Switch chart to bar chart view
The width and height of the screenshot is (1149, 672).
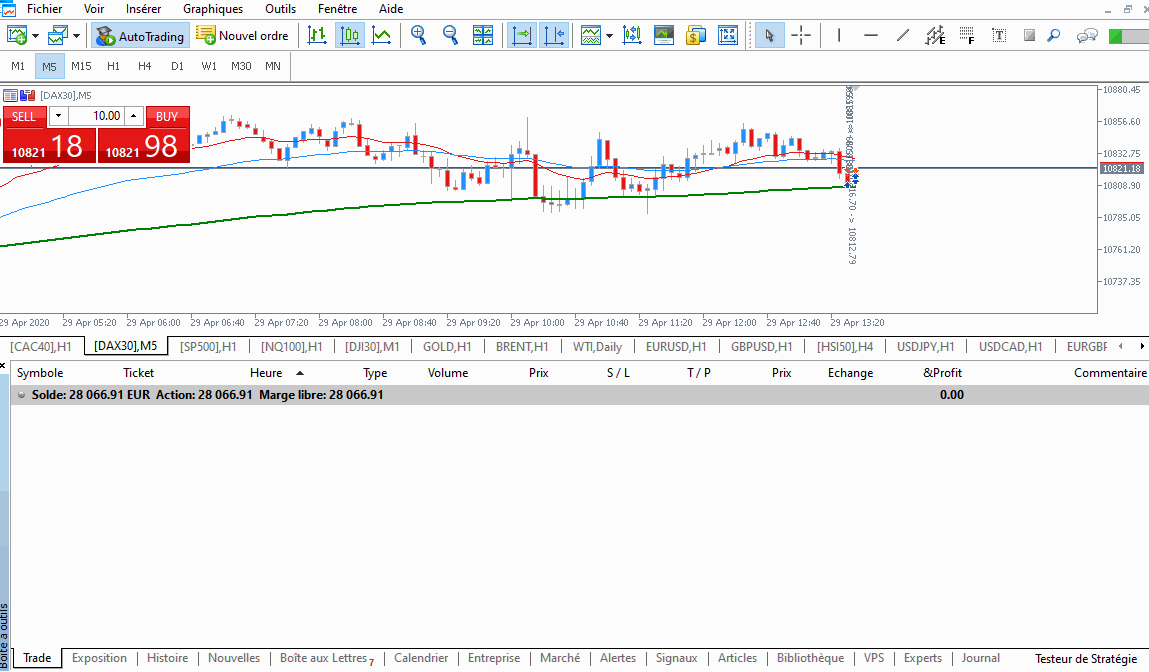pyautogui.click(x=317, y=35)
